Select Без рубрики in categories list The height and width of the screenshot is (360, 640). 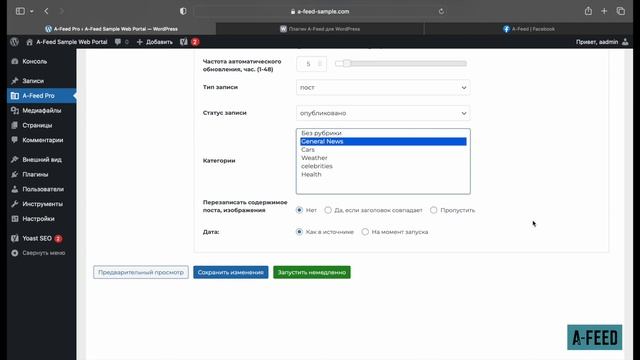click(383, 133)
